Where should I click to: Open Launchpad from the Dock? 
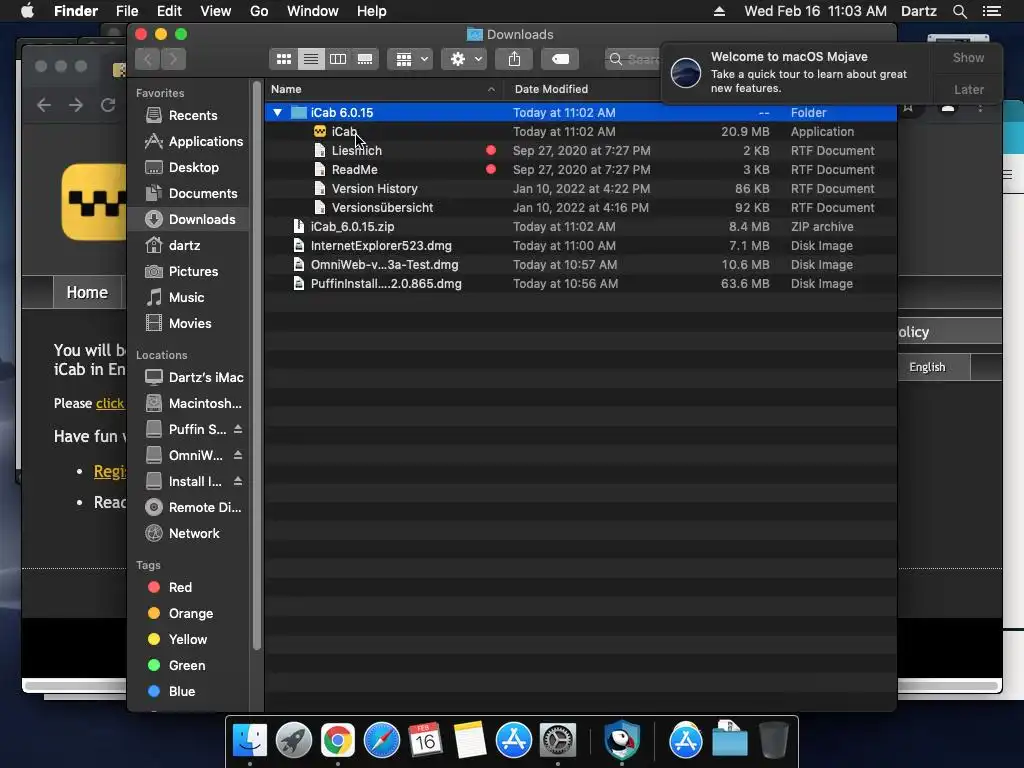pos(294,740)
